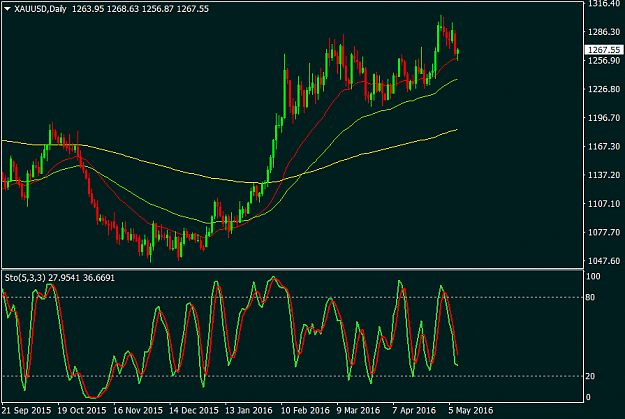Screen dimensions: 625x419
Task: Click the 1167.30 price axis label
Action: (604, 146)
